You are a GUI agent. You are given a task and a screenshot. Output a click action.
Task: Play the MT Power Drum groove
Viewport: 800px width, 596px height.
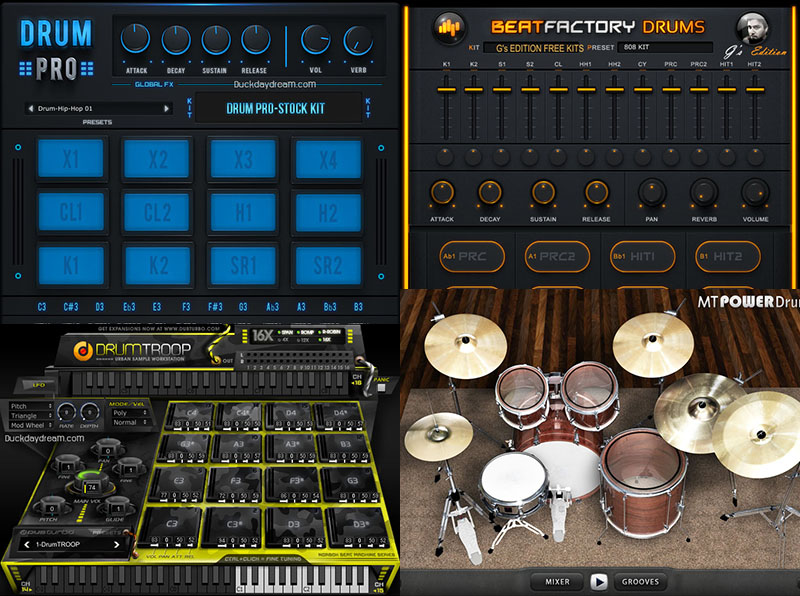pos(599,582)
